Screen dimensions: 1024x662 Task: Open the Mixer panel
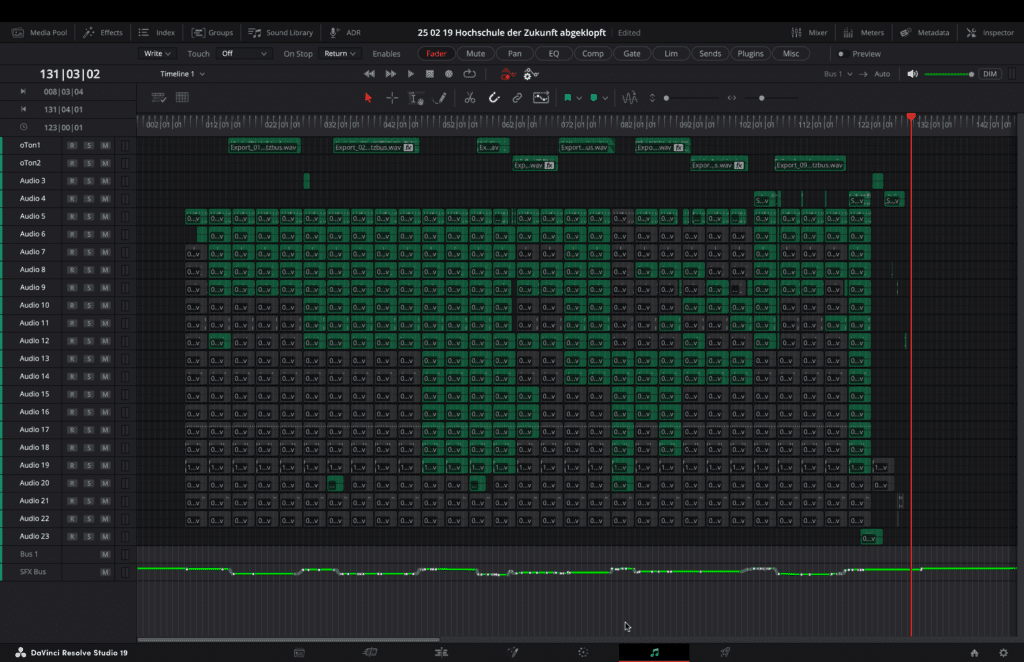pyautogui.click(x=810, y=32)
